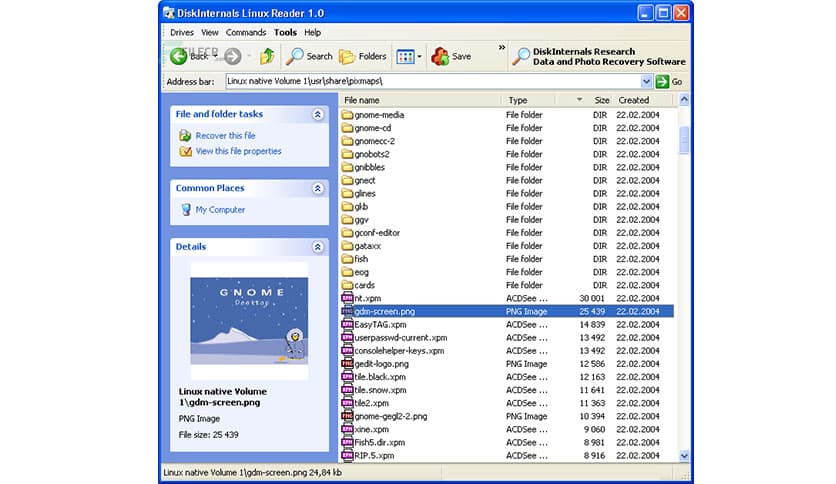The height and width of the screenshot is (484, 836).
Task: Click into the address bar path field
Action: (432, 82)
